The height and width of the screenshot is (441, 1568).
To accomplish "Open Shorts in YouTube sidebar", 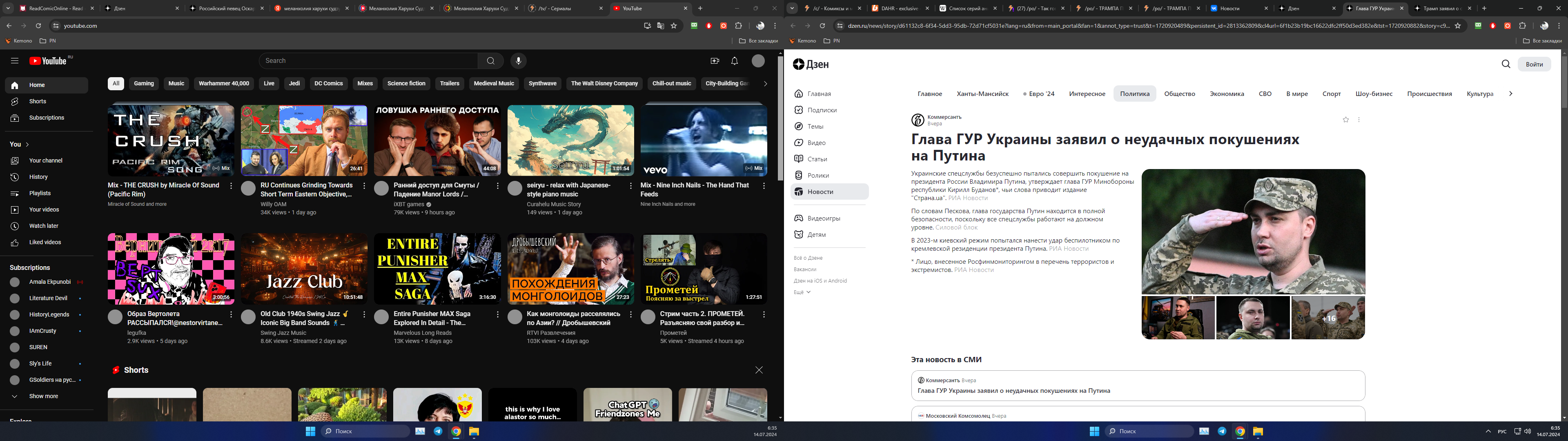I will pyautogui.click(x=37, y=102).
